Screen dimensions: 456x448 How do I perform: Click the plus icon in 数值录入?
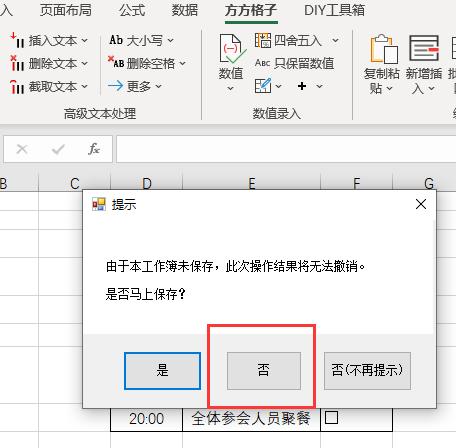click(x=302, y=86)
